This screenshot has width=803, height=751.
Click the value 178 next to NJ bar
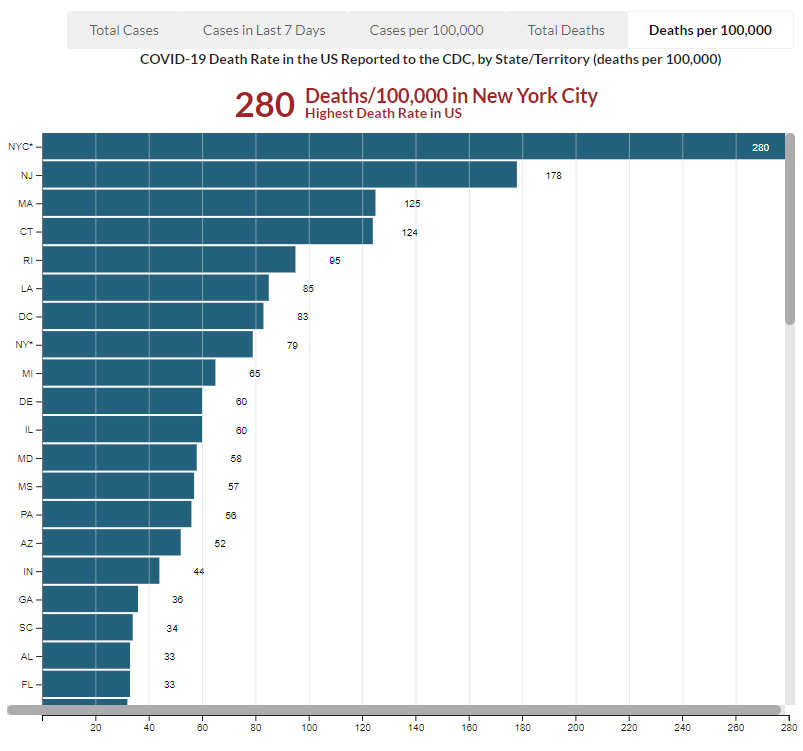[x=554, y=176]
